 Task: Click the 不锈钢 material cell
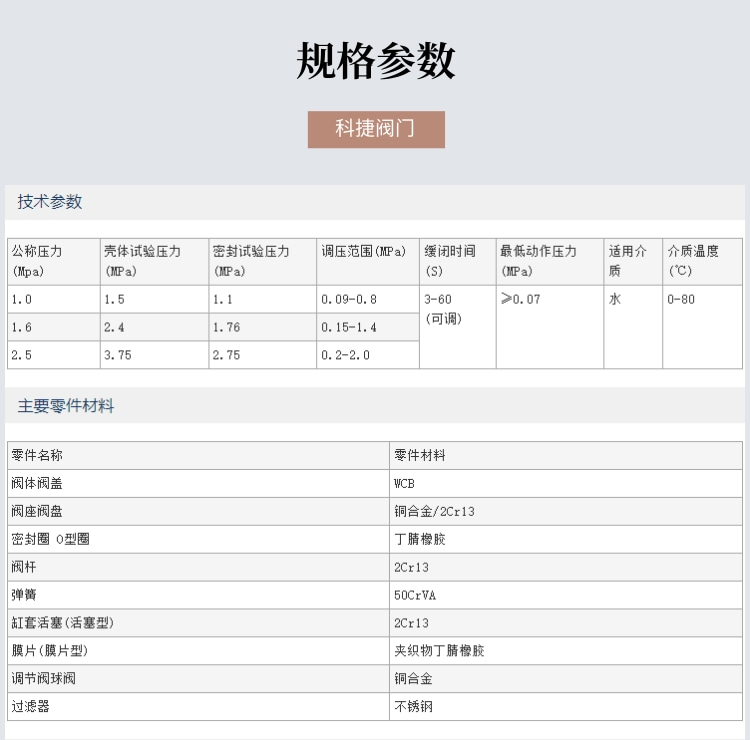[x=565, y=707]
